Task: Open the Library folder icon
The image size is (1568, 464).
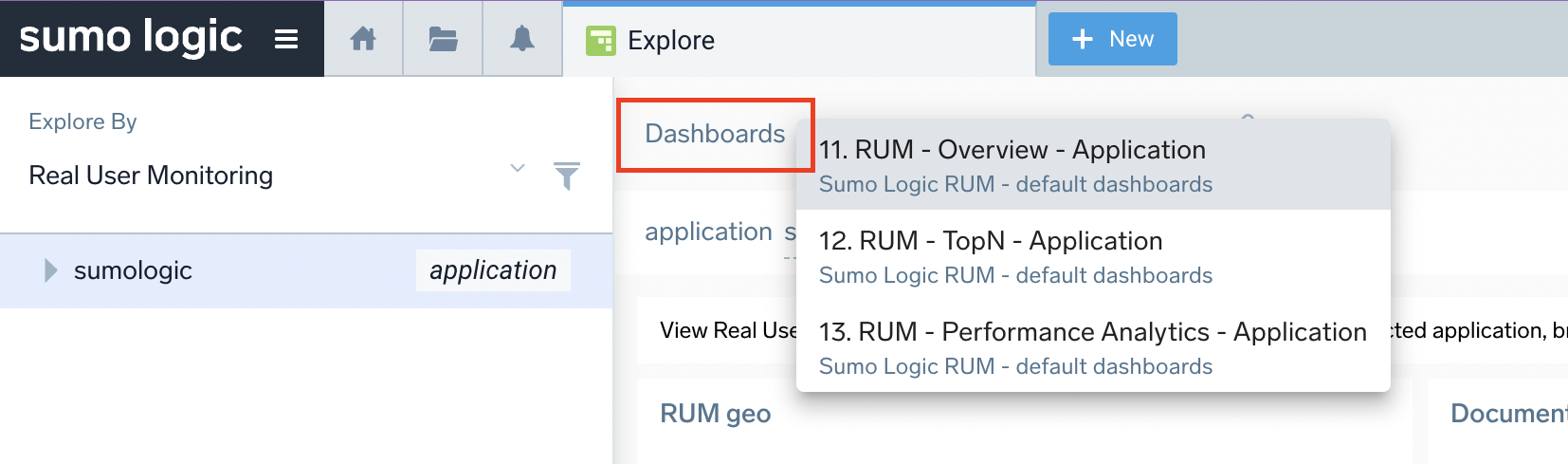Action: [443, 39]
